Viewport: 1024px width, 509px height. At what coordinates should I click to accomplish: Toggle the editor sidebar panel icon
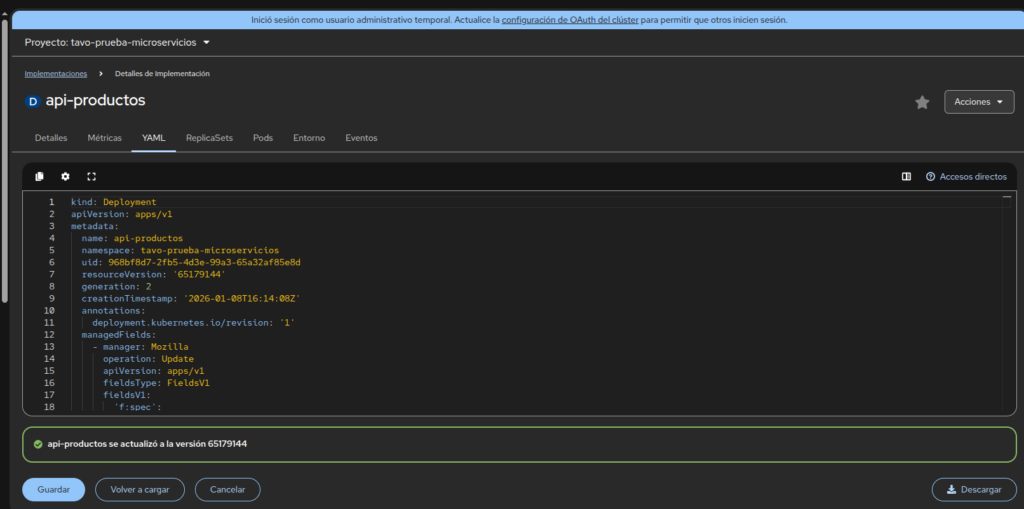906,176
